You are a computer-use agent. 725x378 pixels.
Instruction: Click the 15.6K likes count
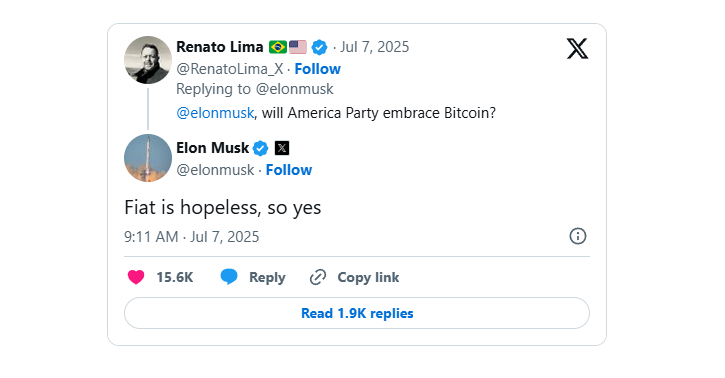[175, 277]
